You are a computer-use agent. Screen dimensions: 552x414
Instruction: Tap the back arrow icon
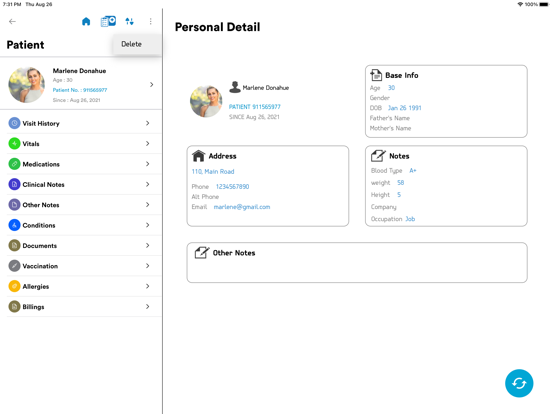pyautogui.click(x=12, y=21)
